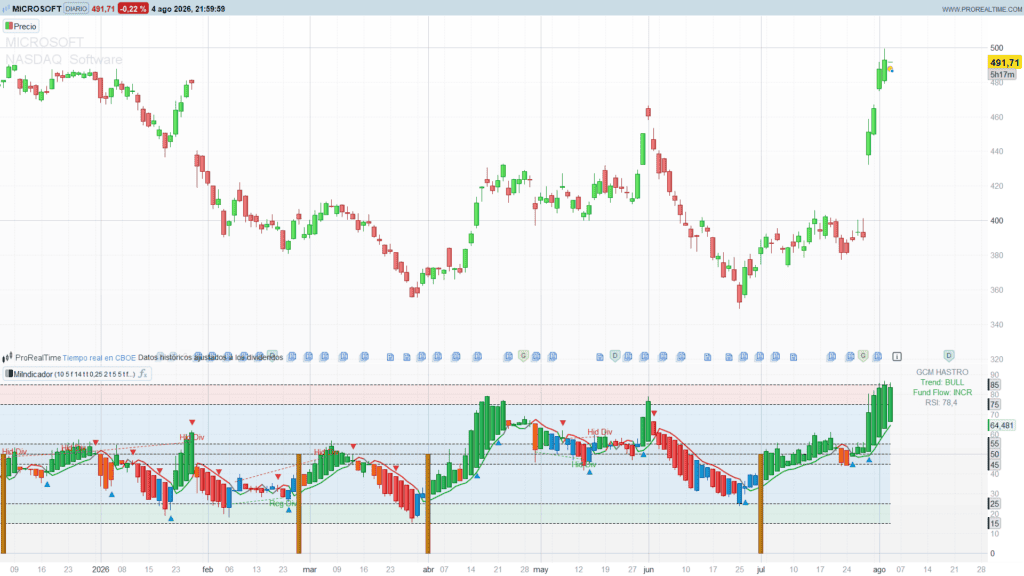Click the 'ago' label on time axis
Viewport: 1024px width, 576px height.
pyautogui.click(x=880, y=569)
